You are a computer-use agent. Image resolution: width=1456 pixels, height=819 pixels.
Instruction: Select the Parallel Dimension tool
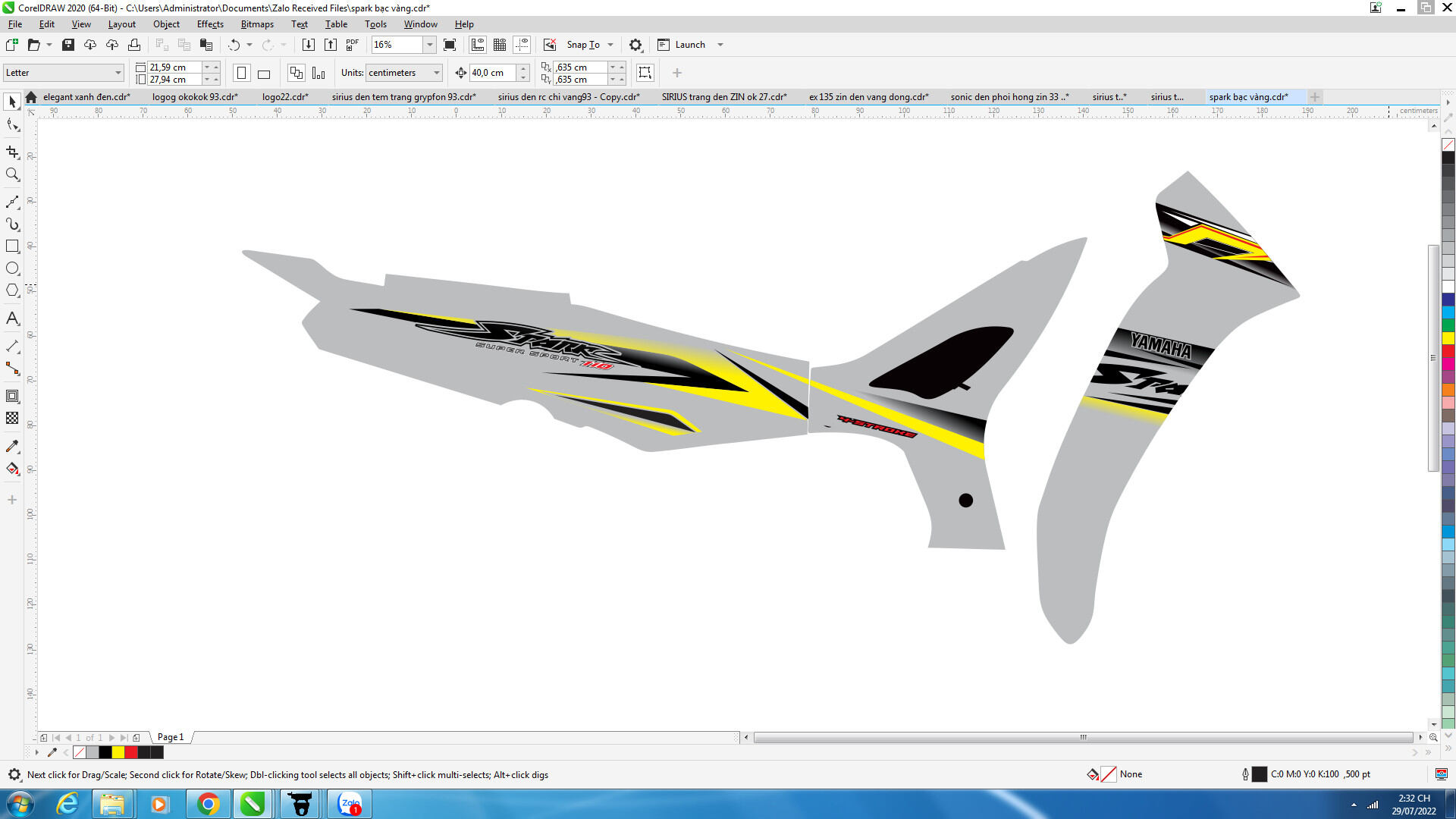[12, 346]
